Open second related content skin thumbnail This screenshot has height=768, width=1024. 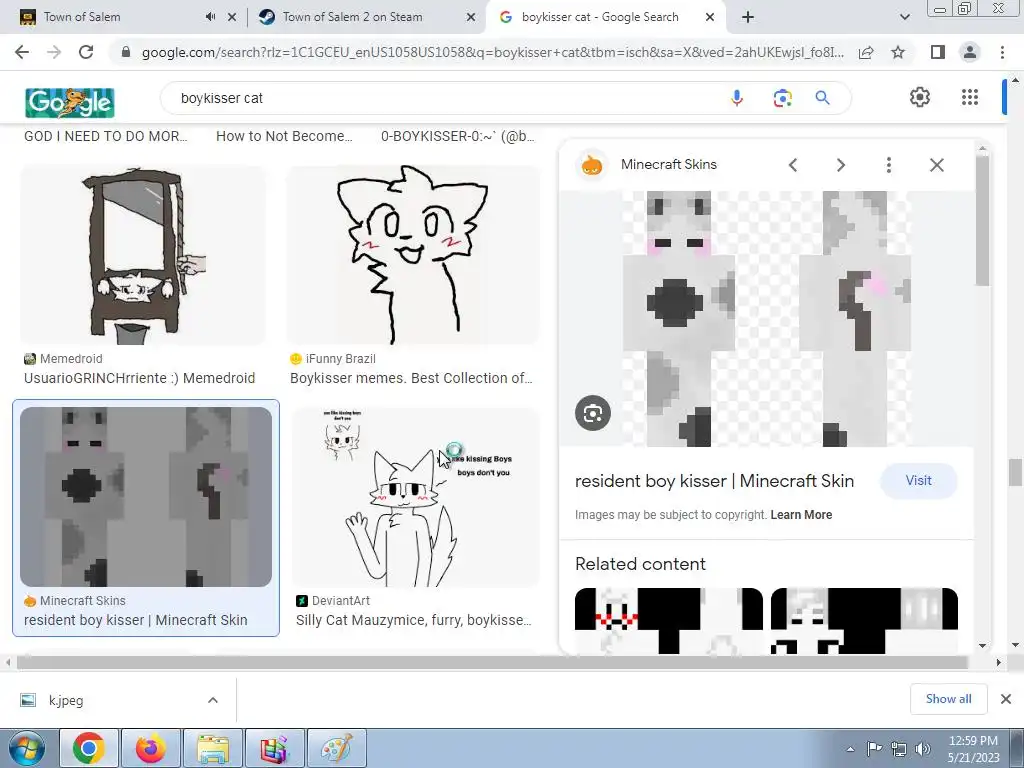[864, 621]
